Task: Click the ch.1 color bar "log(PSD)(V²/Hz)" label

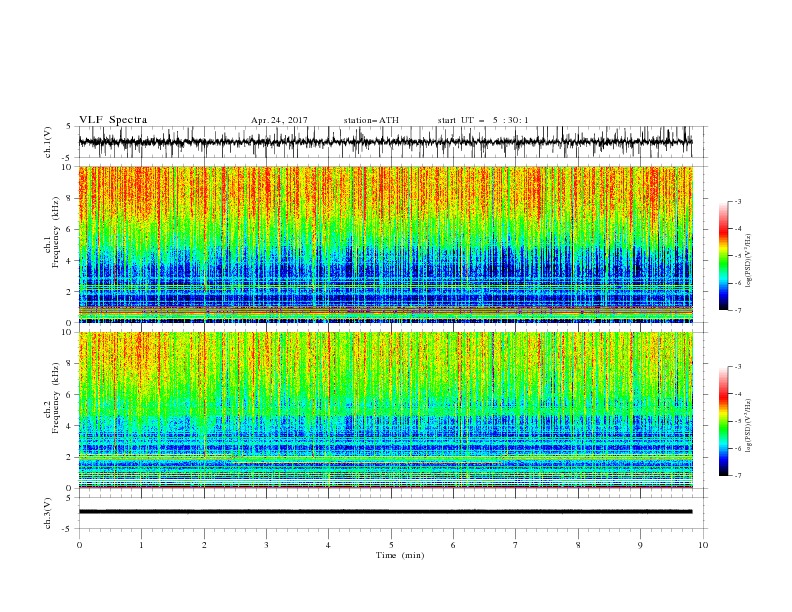Action: [749, 261]
